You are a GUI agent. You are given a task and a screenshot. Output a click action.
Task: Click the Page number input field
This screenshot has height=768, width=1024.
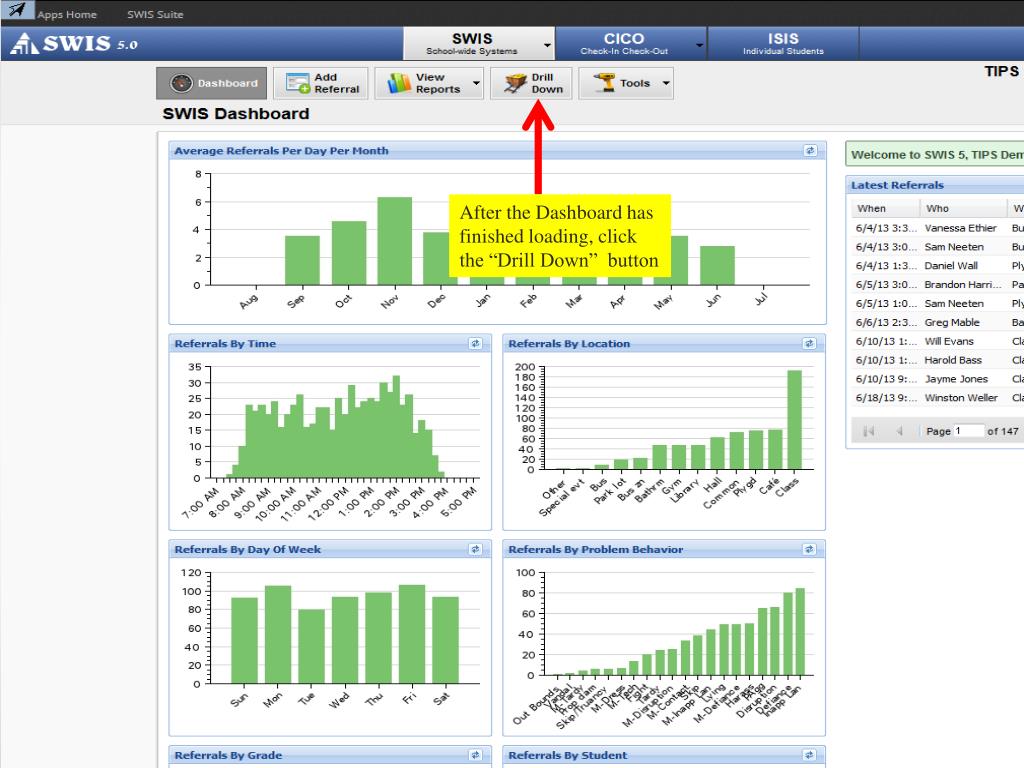coord(968,431)
